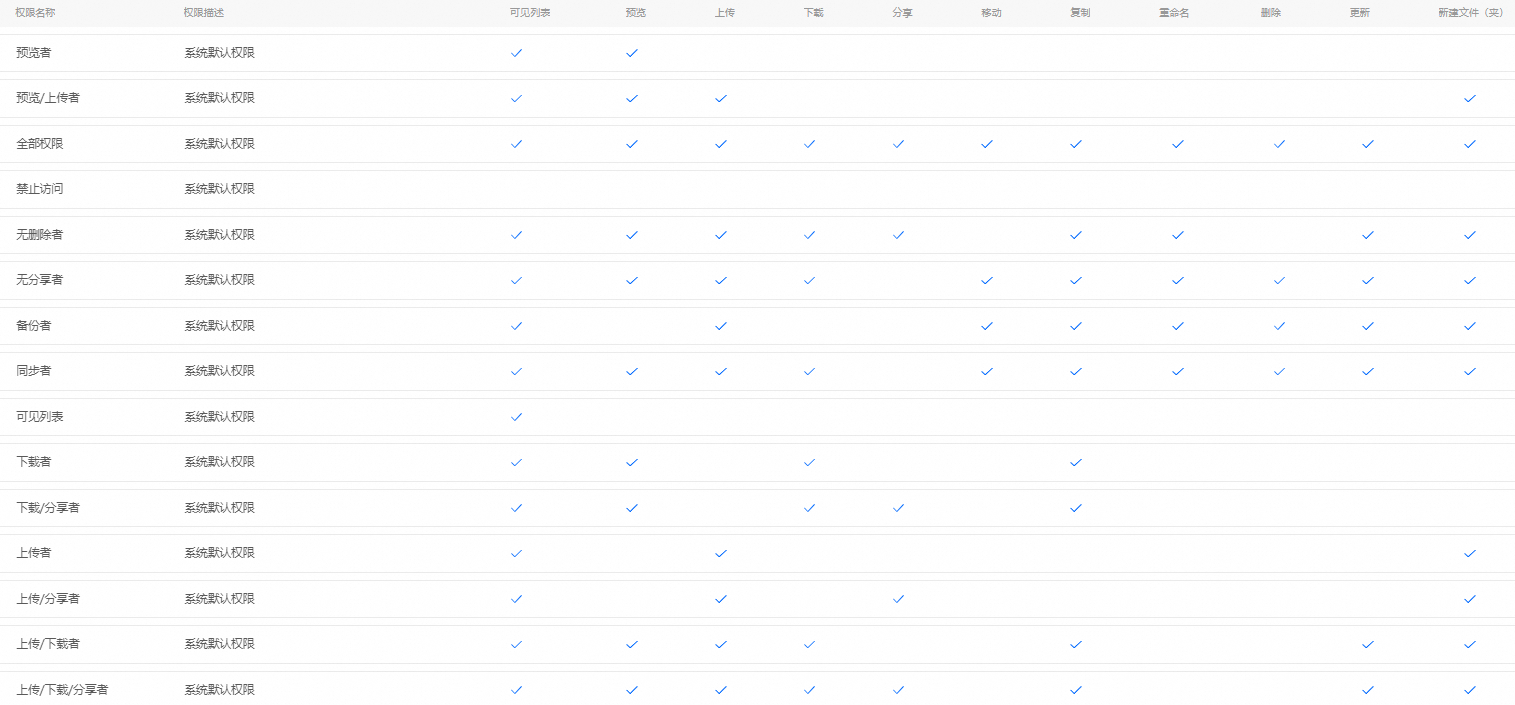Click the 删除 column header

[1271, 13]
